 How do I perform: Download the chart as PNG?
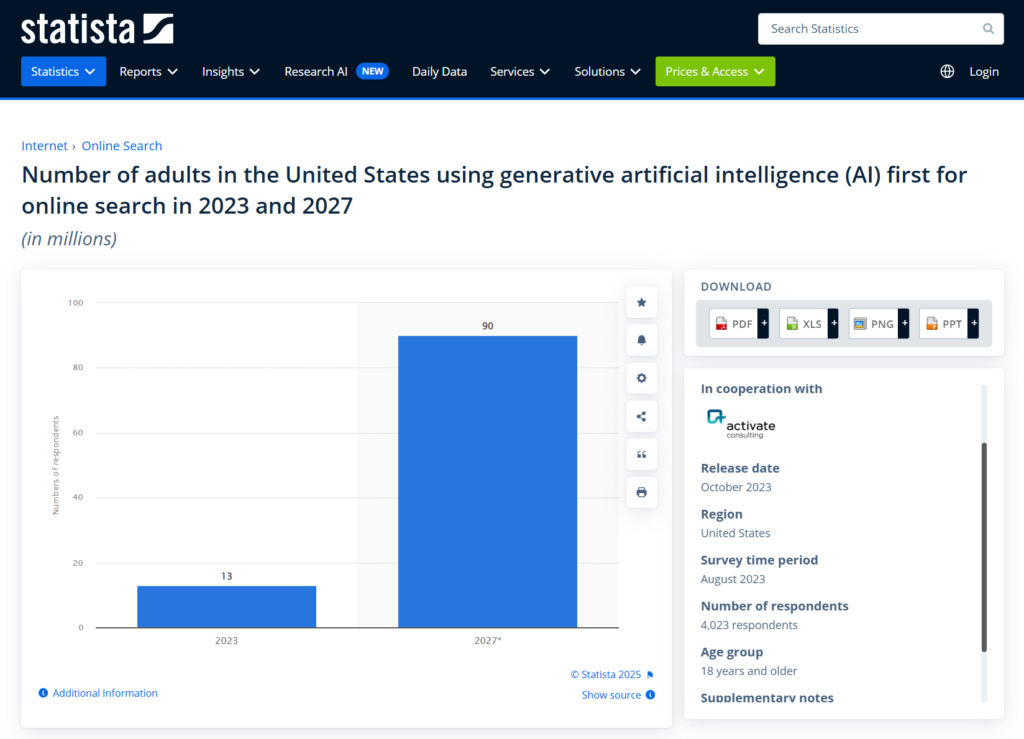coord(878,324)
